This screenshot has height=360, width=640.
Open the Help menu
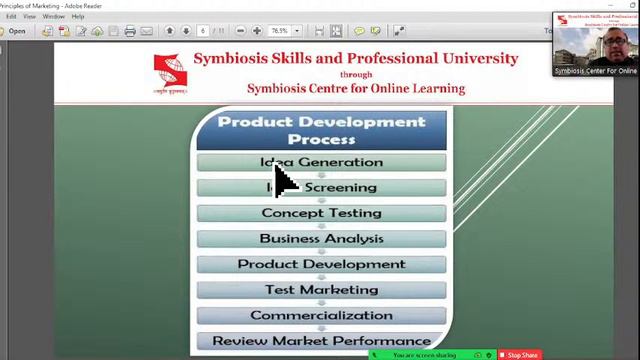pos(78,16)
